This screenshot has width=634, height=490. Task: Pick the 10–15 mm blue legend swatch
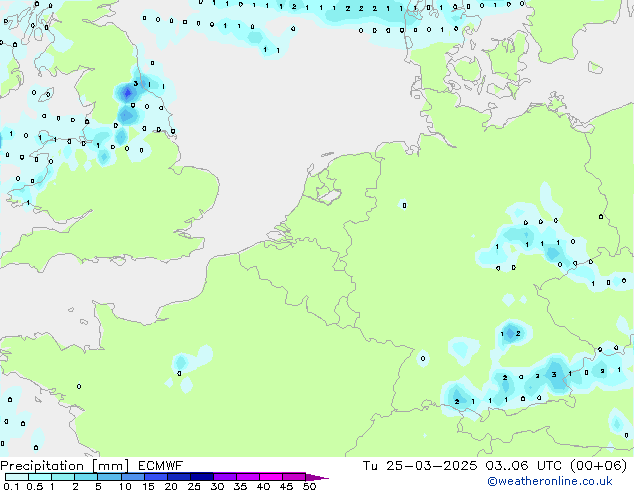pos(132,477)
